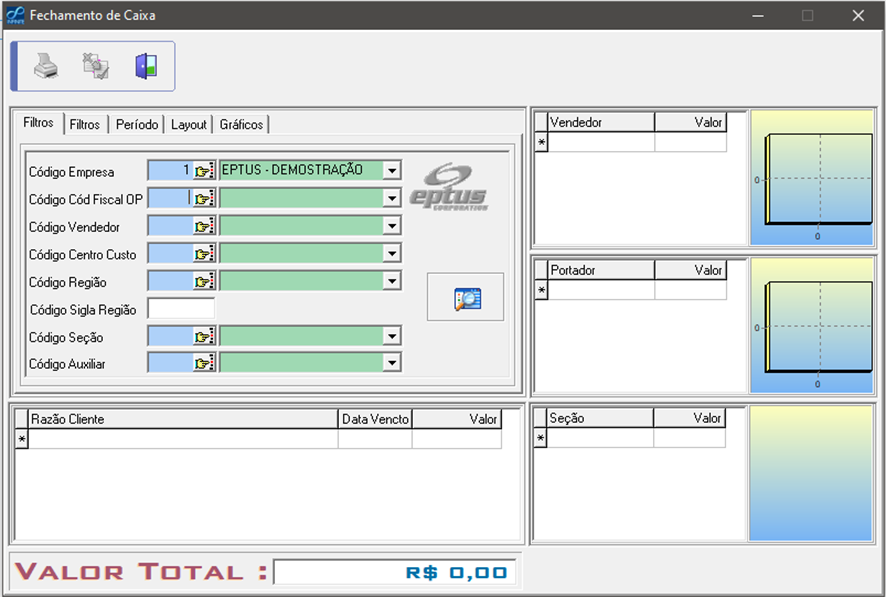Open the Layout tab
Image resolution: width=886 pixels, height=597 pixels.
[188, 125]
